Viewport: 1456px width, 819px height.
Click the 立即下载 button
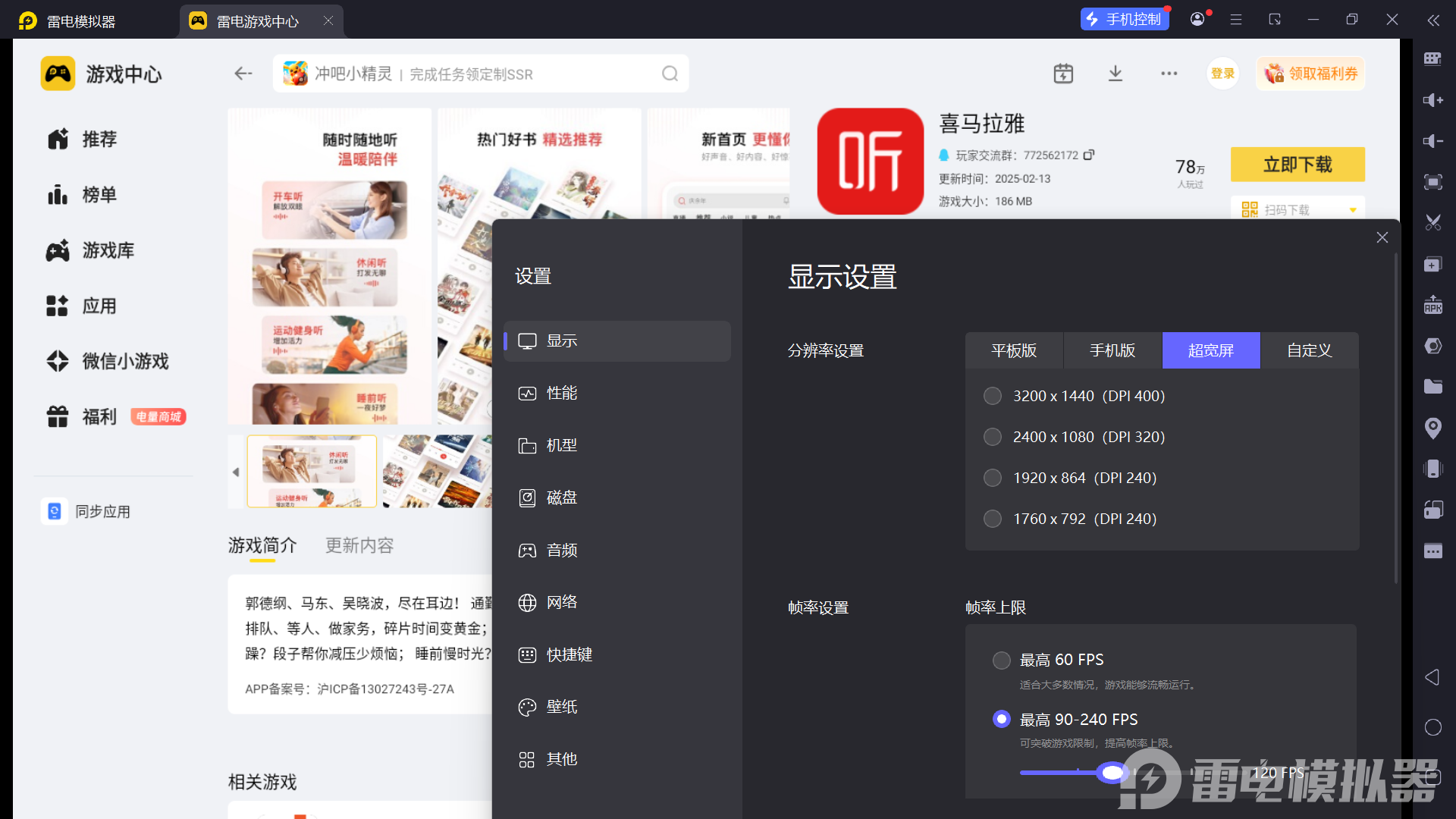[x=1297, y=165]
